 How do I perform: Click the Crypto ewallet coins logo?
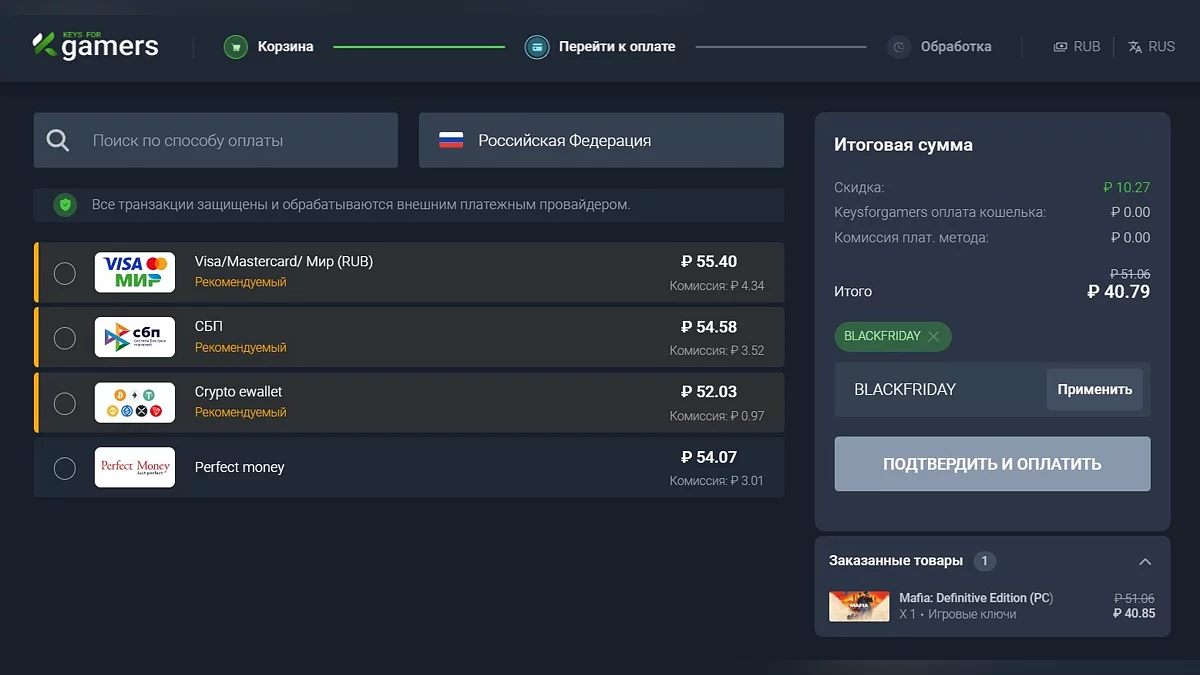(135, 402)
